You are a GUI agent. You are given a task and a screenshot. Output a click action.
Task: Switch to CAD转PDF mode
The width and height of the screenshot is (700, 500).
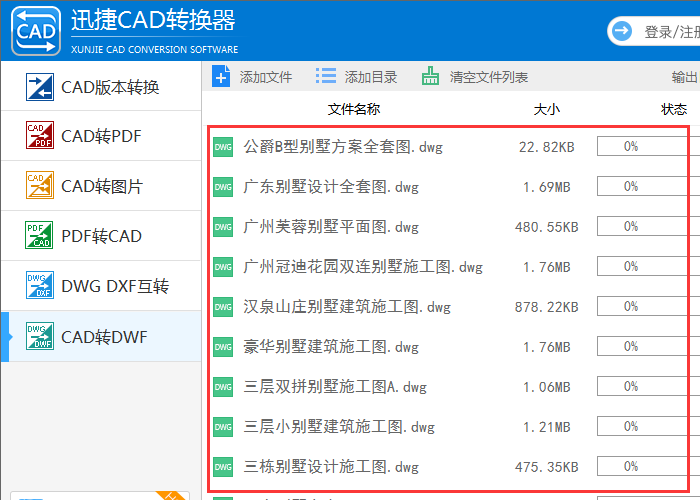coord(101,136)
